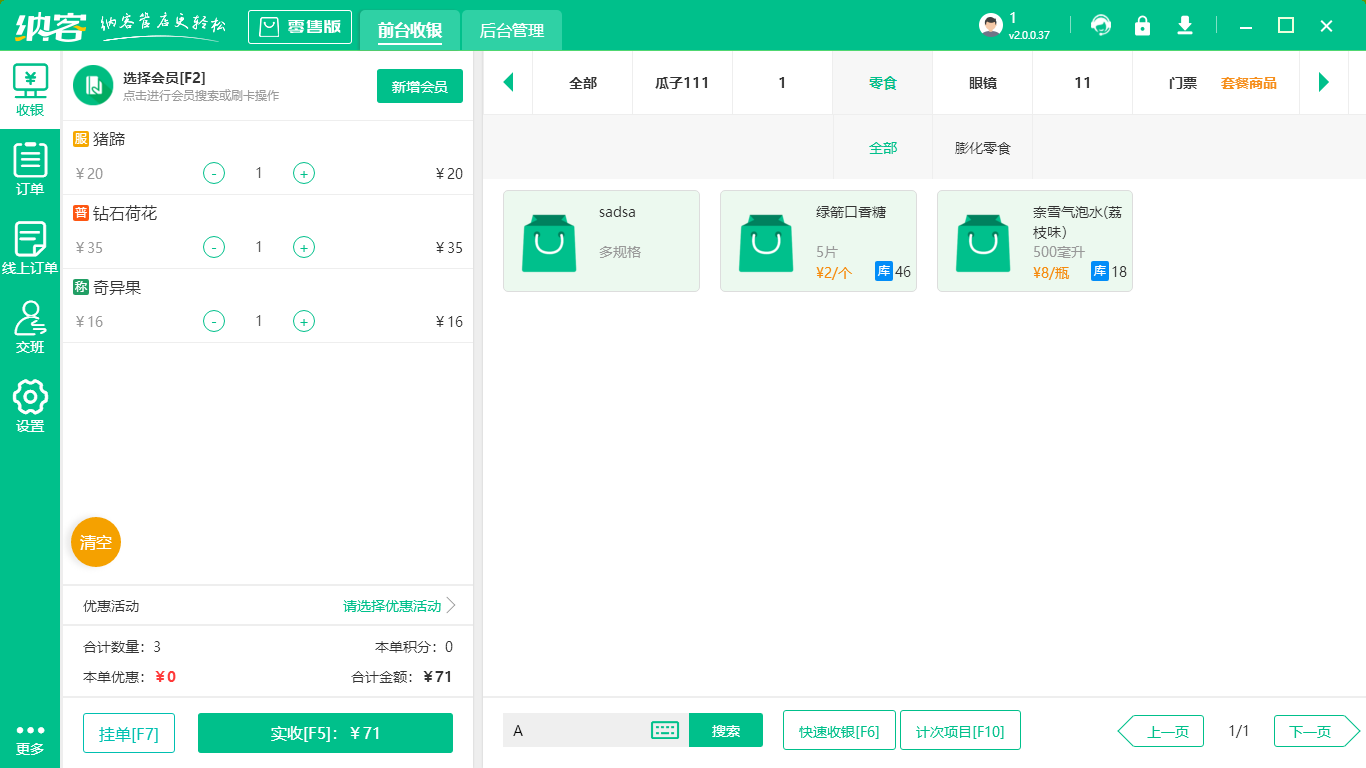1366x768 pixels.
Task: Click the left arrow beside category tabs
Action: pyautogui.click(x=508, y=83)
